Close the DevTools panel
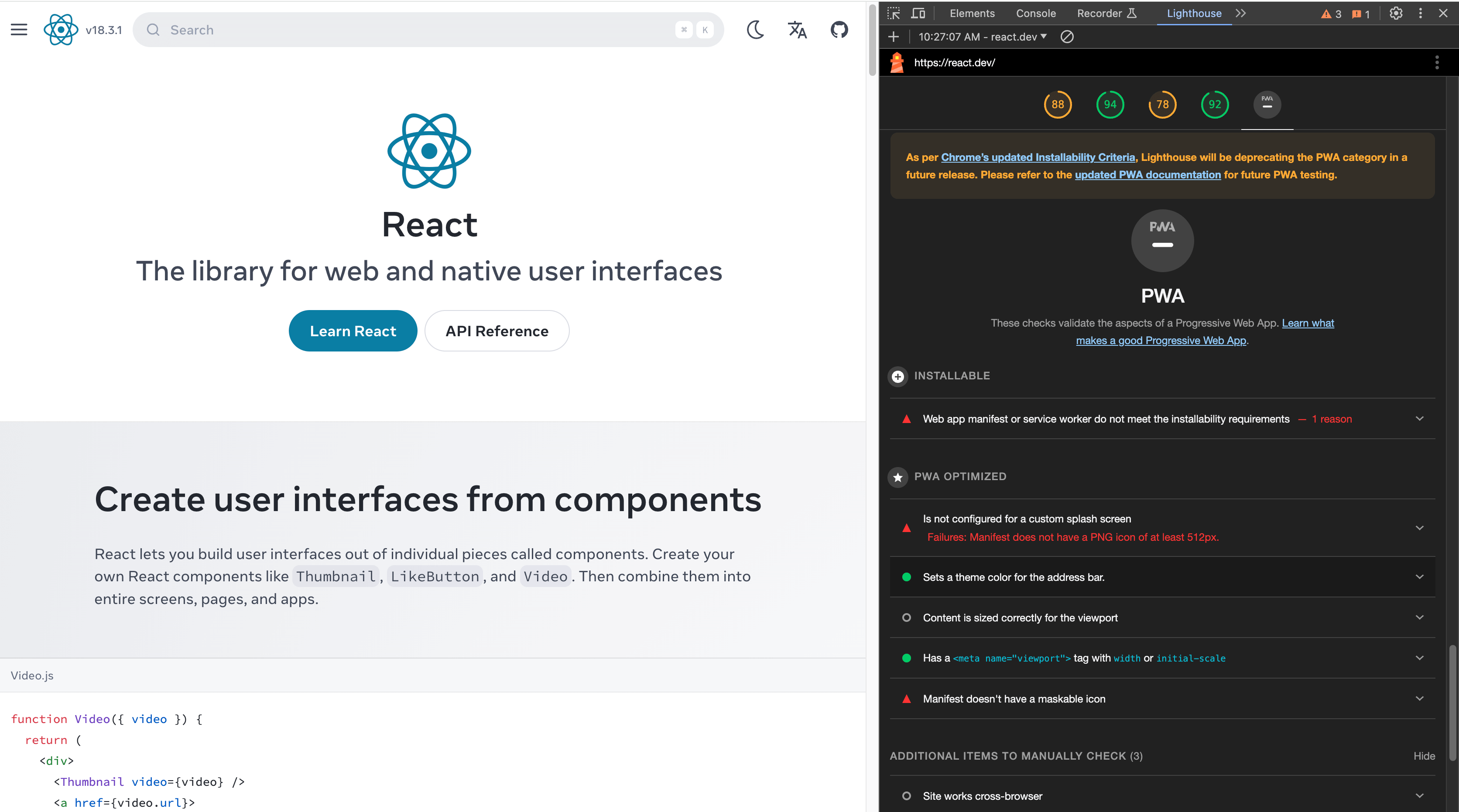Viewport: 1459px width, 812px height. point(1443,14)
